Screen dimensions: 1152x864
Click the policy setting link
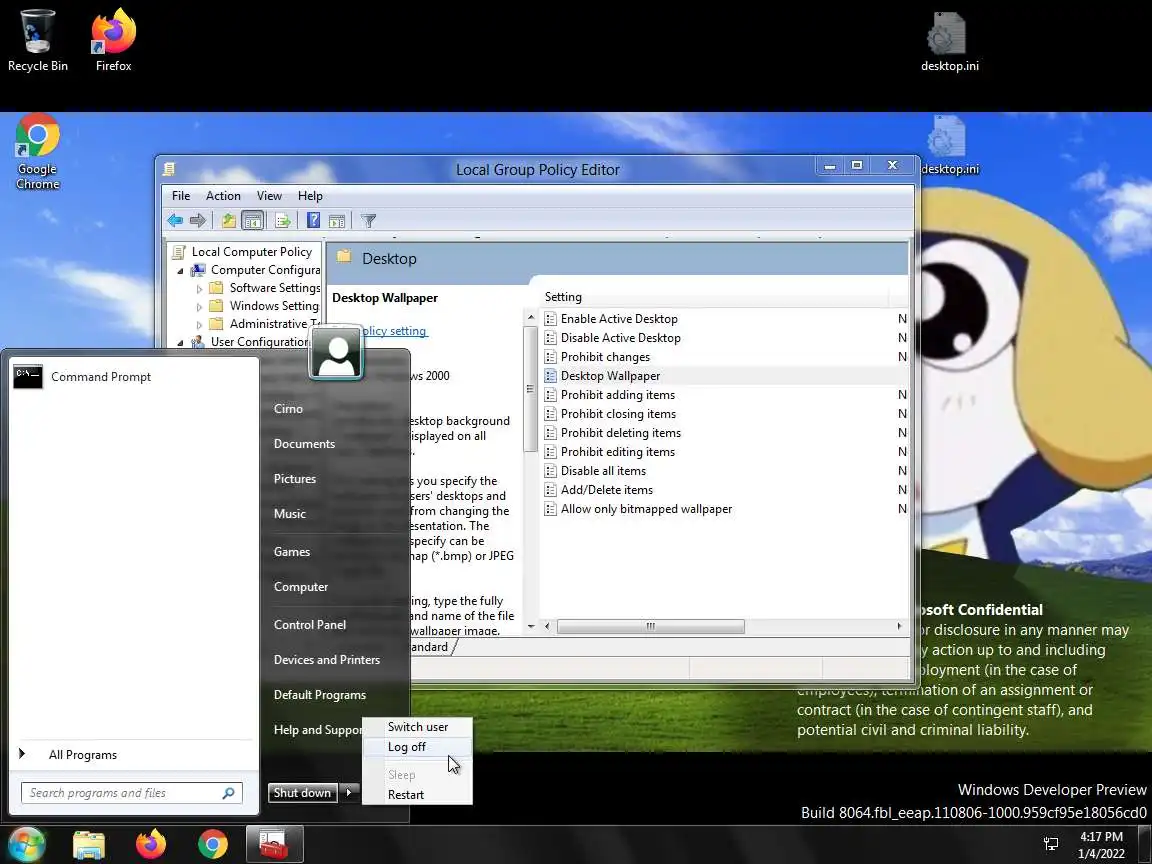coord(395,331)
